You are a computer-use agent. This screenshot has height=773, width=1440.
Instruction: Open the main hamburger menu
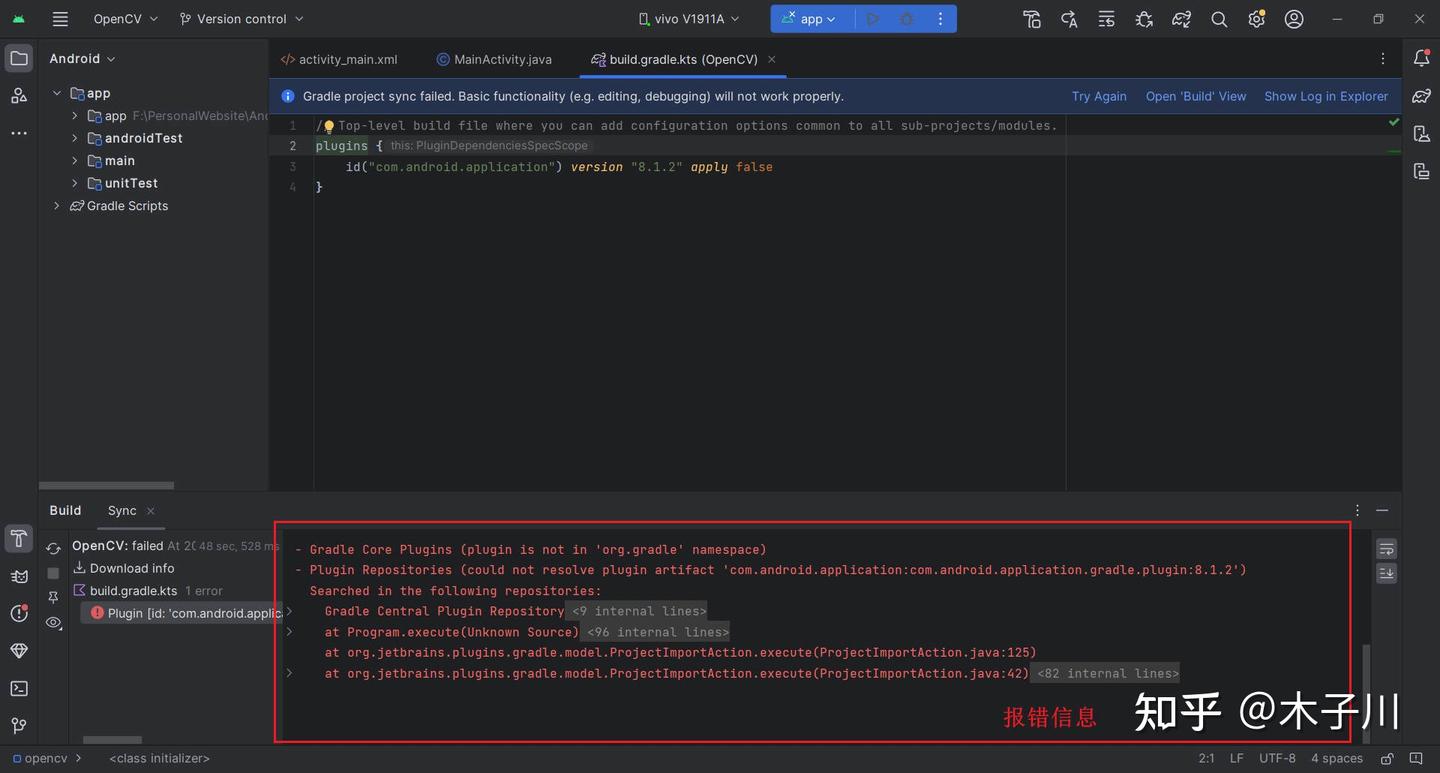coord(59,18)
